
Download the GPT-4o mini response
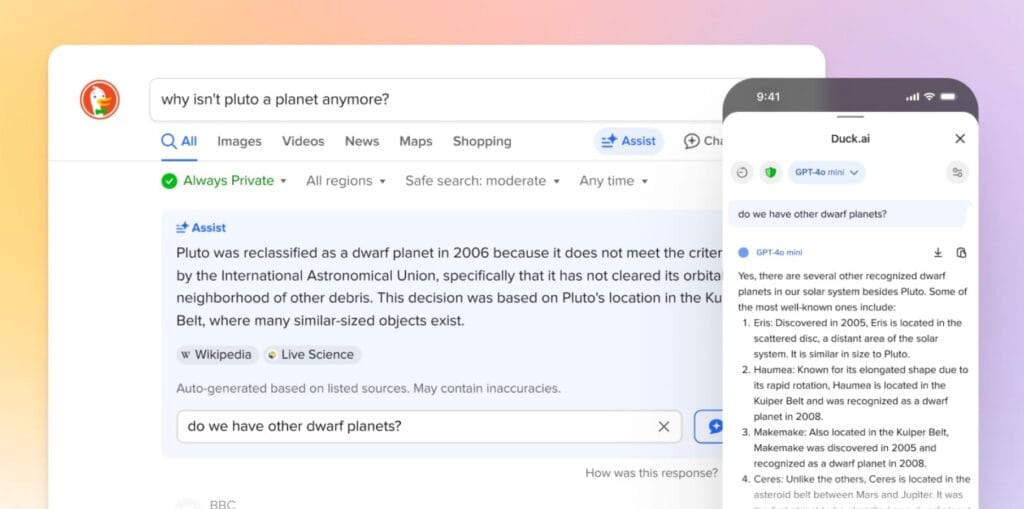(938, 253)
